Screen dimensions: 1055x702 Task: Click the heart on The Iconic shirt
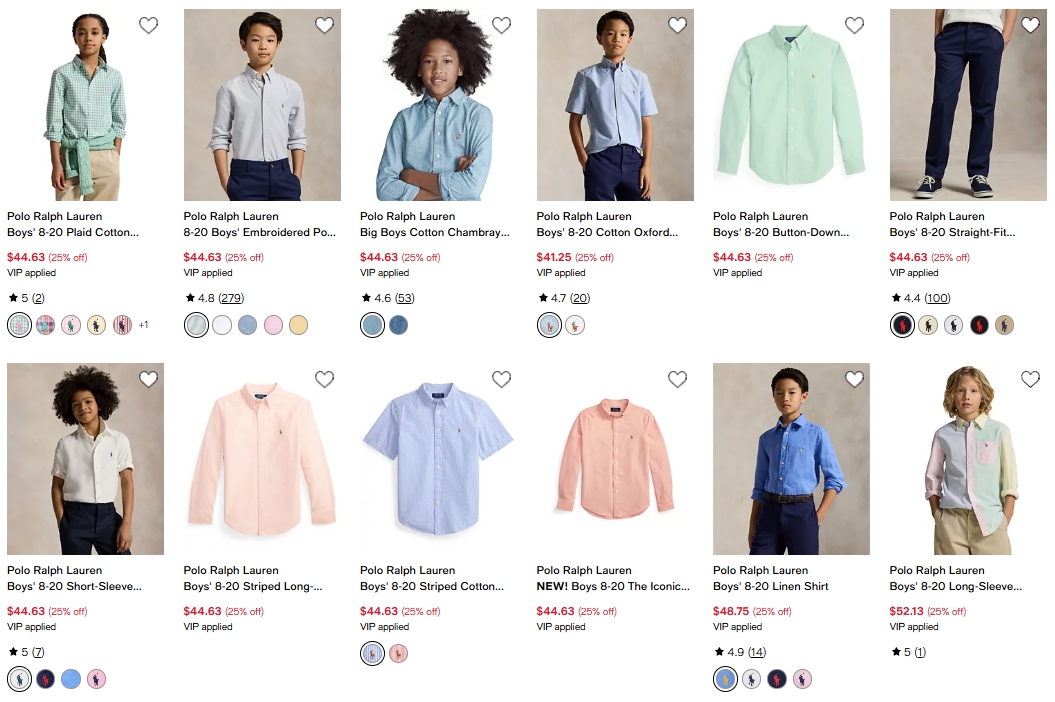coord(677,380)
